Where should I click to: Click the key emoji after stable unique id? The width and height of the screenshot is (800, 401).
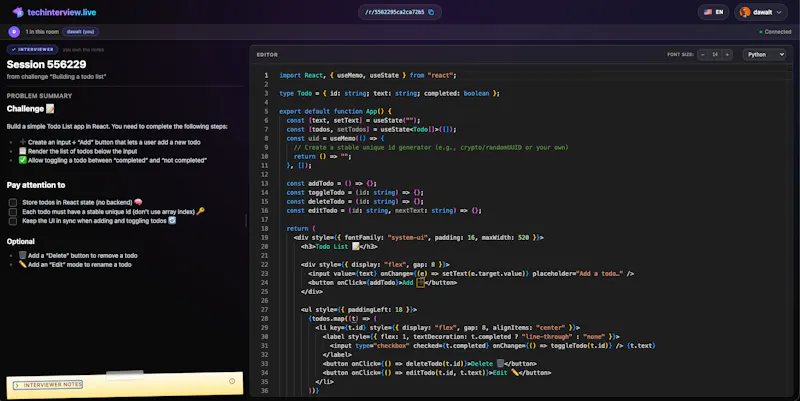pyautogui.click(x=201, y=211)
